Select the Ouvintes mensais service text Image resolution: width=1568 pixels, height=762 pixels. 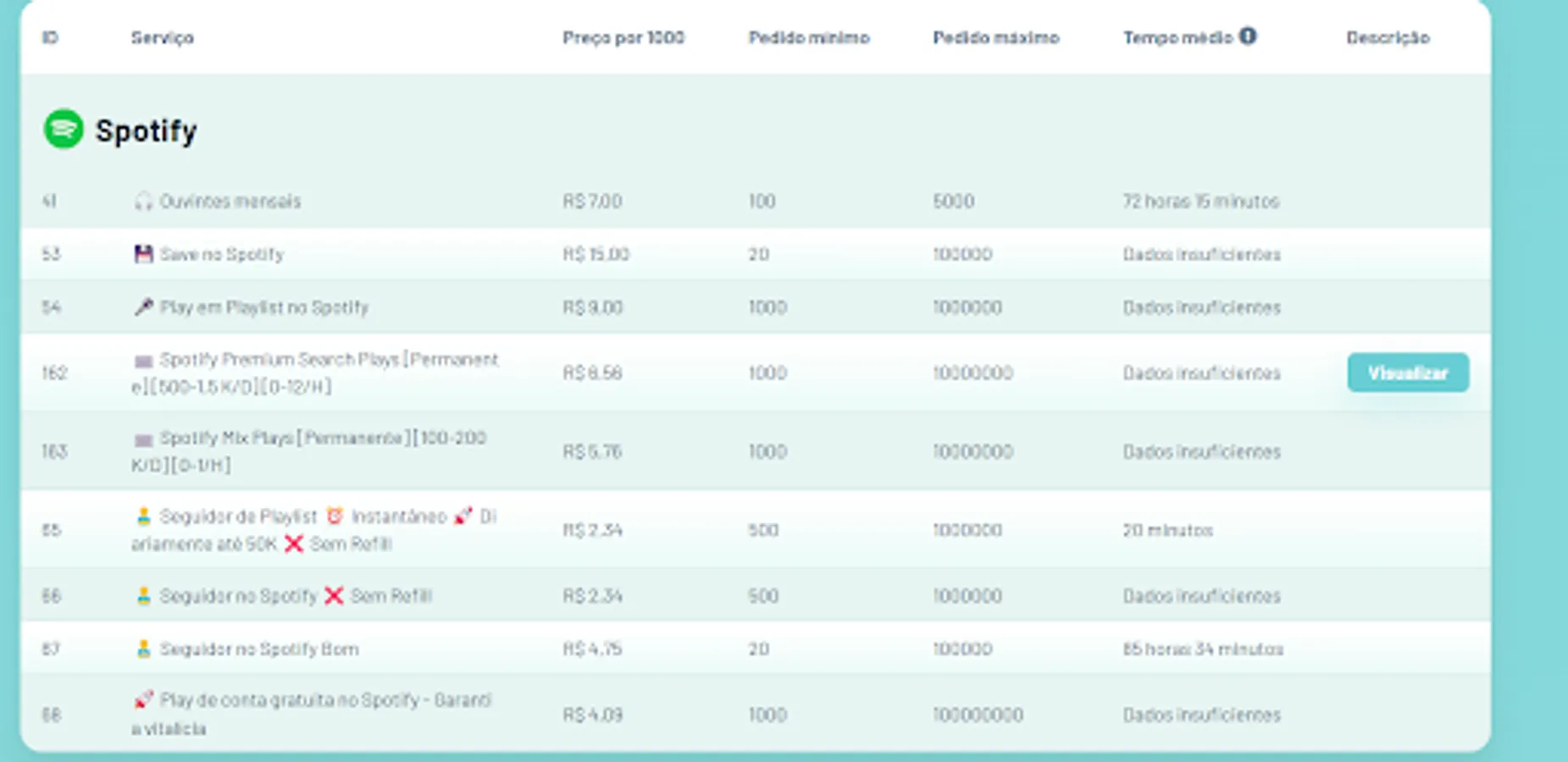[230, 202]
